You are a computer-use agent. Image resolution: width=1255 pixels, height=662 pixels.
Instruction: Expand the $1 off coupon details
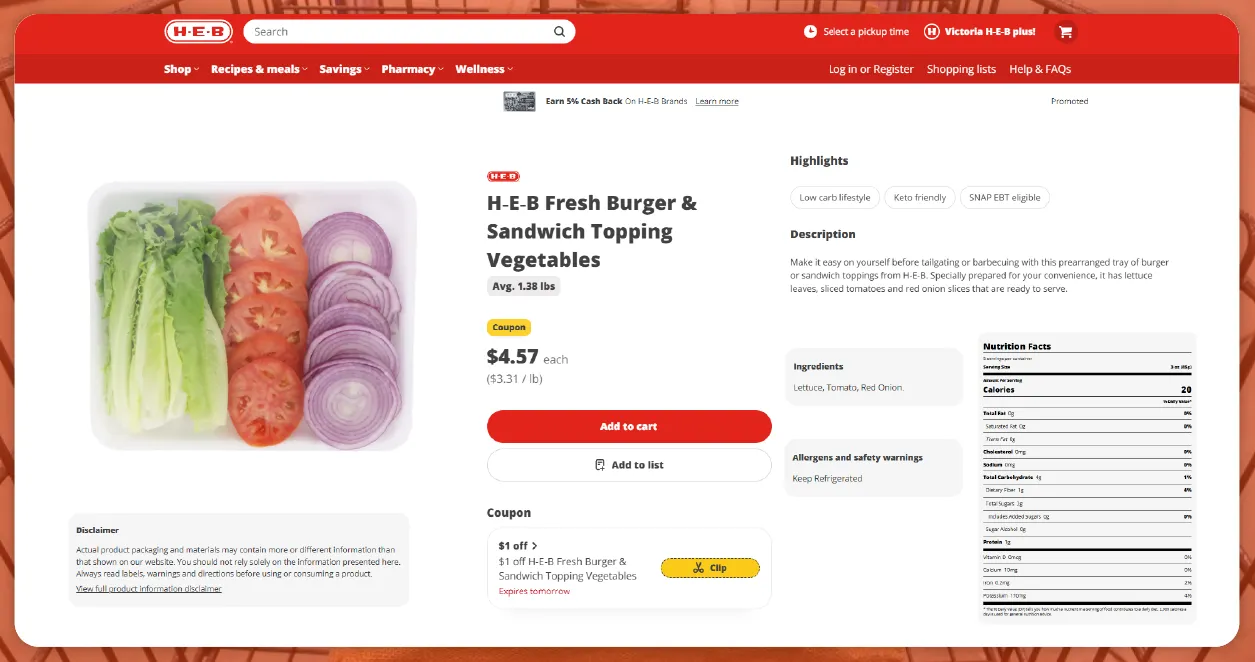click(518, 546)
